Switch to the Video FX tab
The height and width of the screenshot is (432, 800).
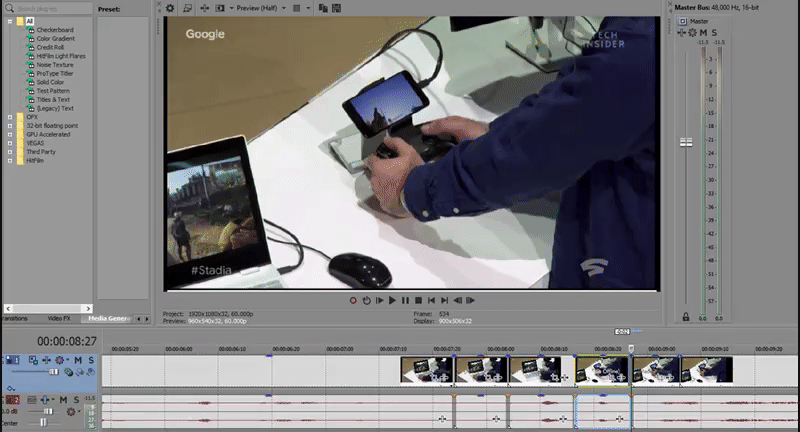point(59,318)
